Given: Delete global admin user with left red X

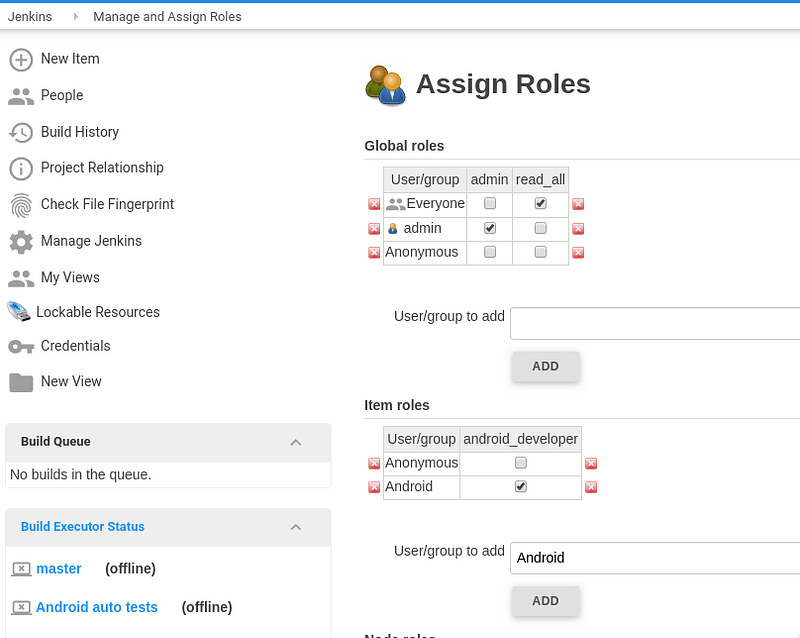Looking at the screenshot, I should 374,229.
